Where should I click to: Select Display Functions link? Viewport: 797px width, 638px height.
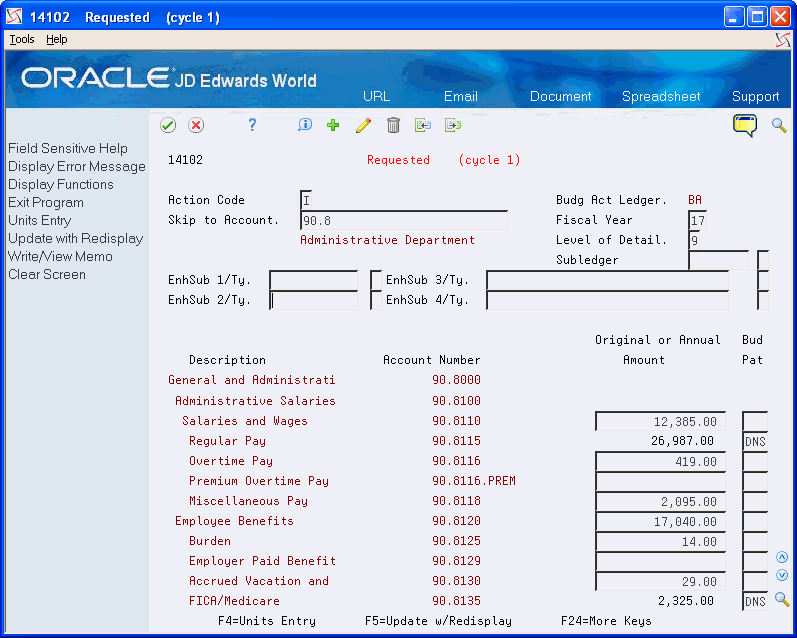[x=60, y=185]
